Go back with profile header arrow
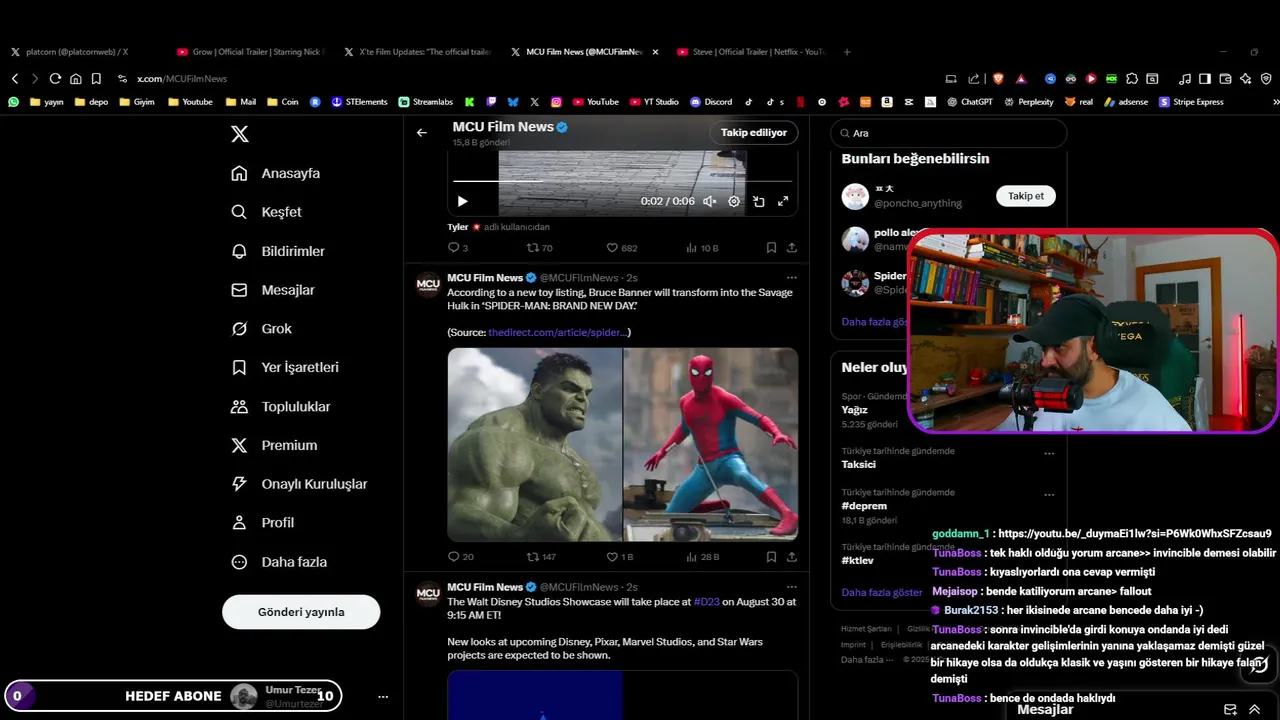The height and width of the screenshot is (720, 1280). click(x=422, y=132)
